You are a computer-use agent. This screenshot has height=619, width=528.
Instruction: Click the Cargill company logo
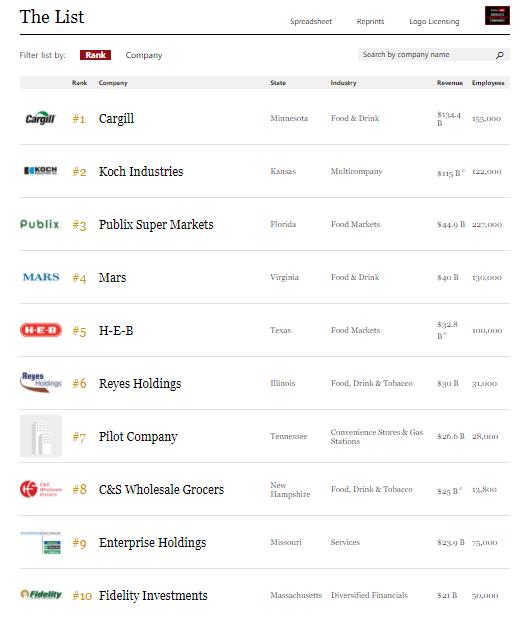pyautogui.click(x=40, y=118)
